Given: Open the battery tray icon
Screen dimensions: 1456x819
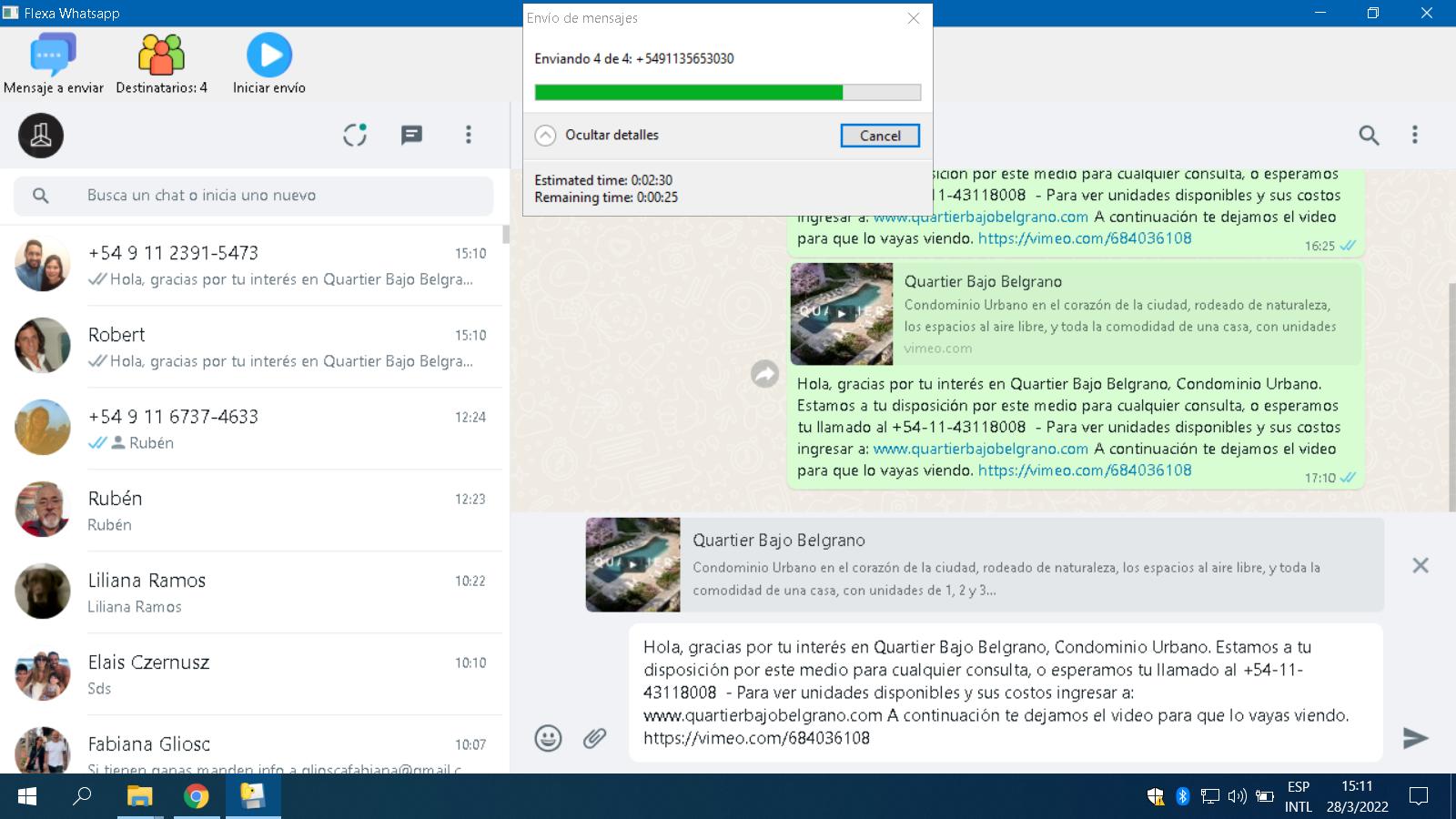Looking at the screenshot, I should click(x=1265, y=797).
